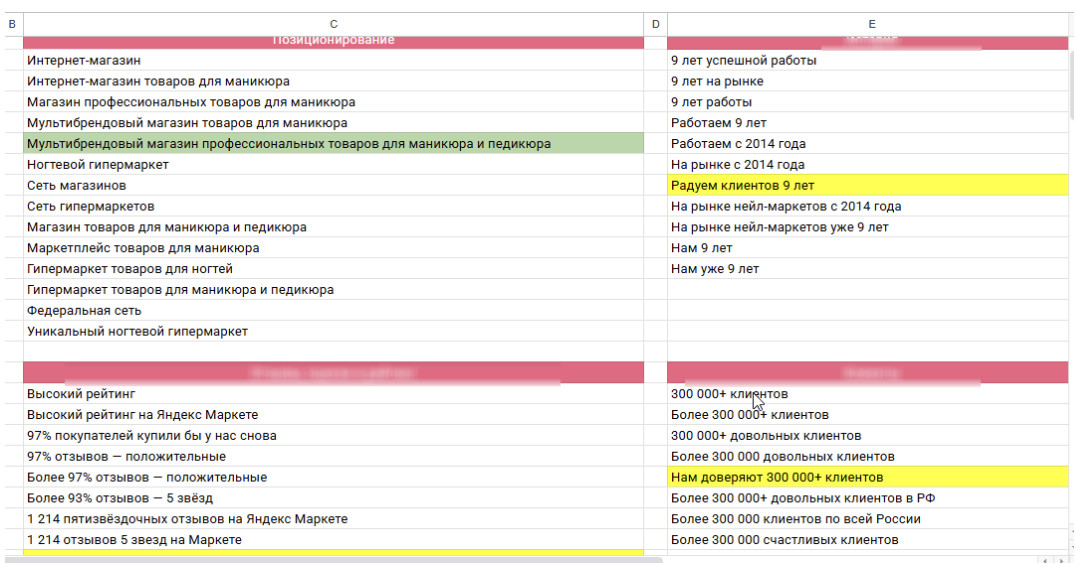Viewport: 1076px width, 564px height.
Task: Select 'Более 93% отзывов — 5 звёзд' cell
Action: [334, 498]
